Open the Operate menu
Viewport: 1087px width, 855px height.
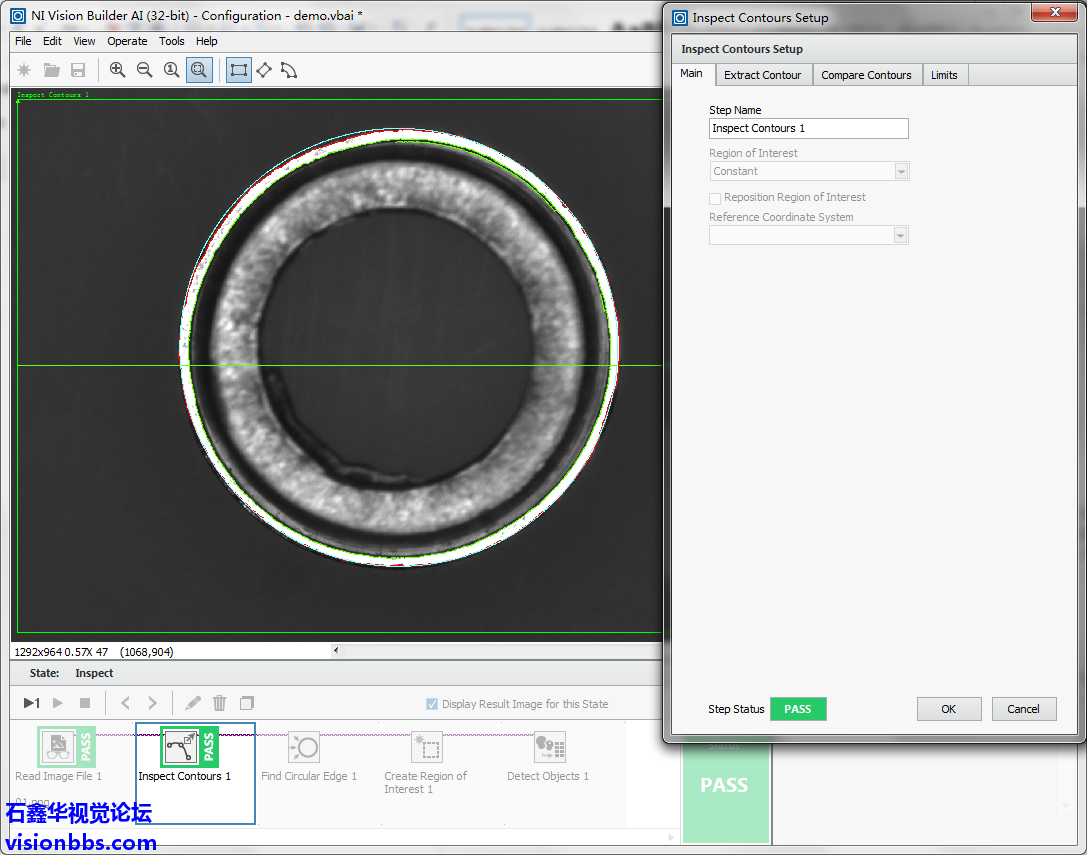coord(127,41)
